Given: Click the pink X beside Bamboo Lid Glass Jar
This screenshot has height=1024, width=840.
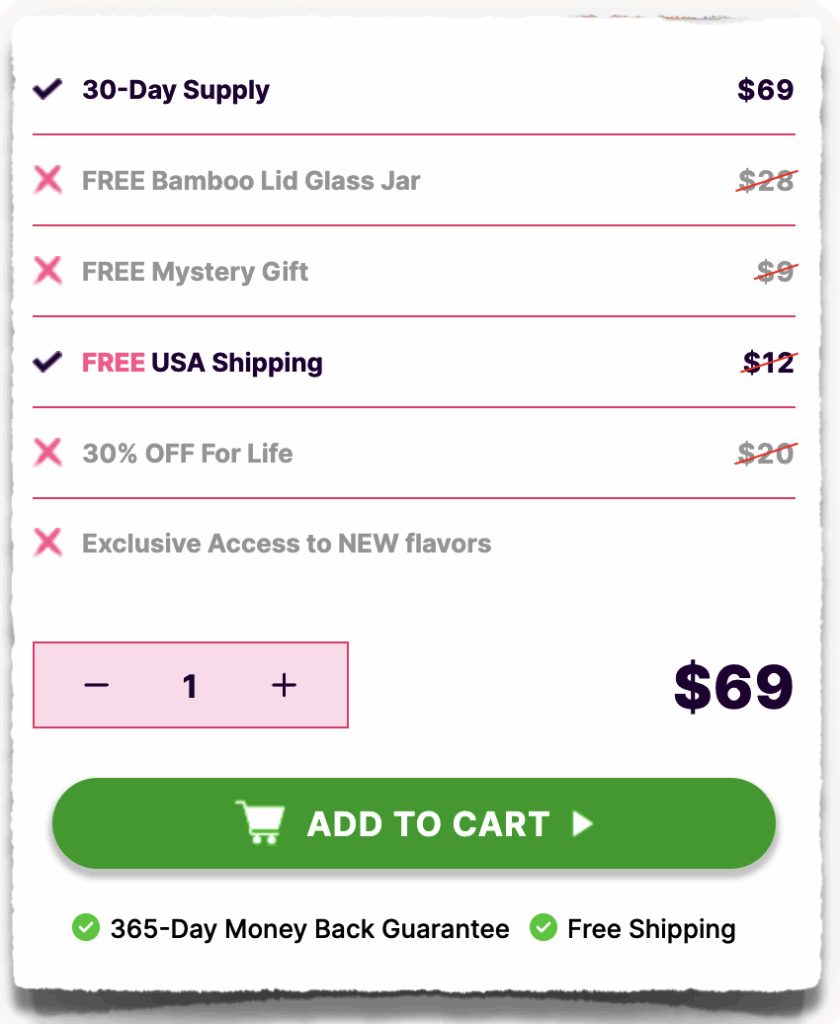Looking at the screenshot, I should coord(47,180).
